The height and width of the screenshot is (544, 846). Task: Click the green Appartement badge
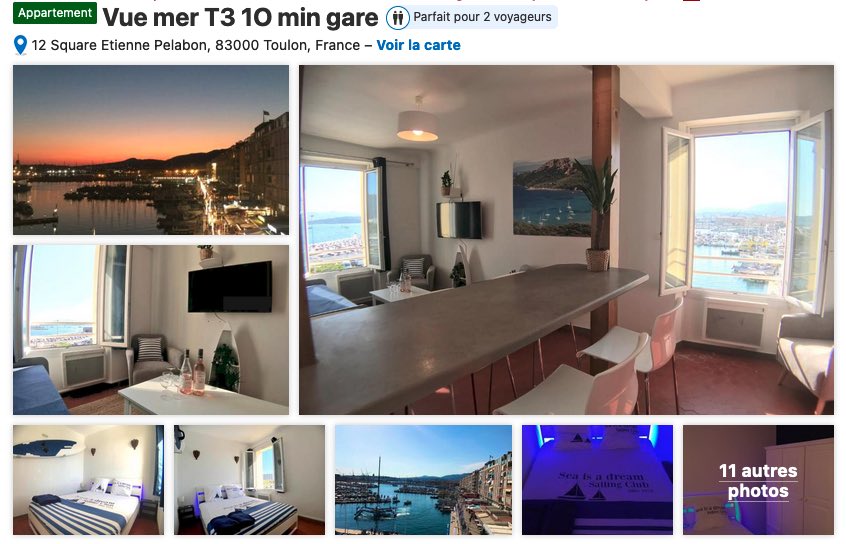[55, 13]
